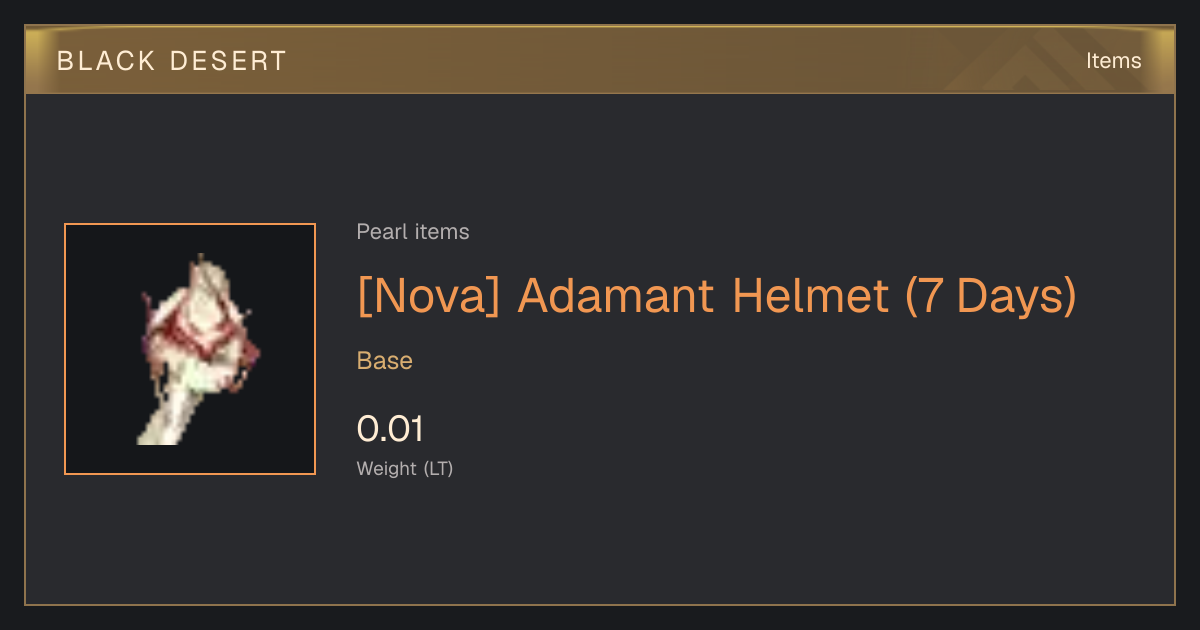This screenshot has width=1200, height=630.
Task: Click the word [Nova] in the title
Action: click(x=428, y=295)
